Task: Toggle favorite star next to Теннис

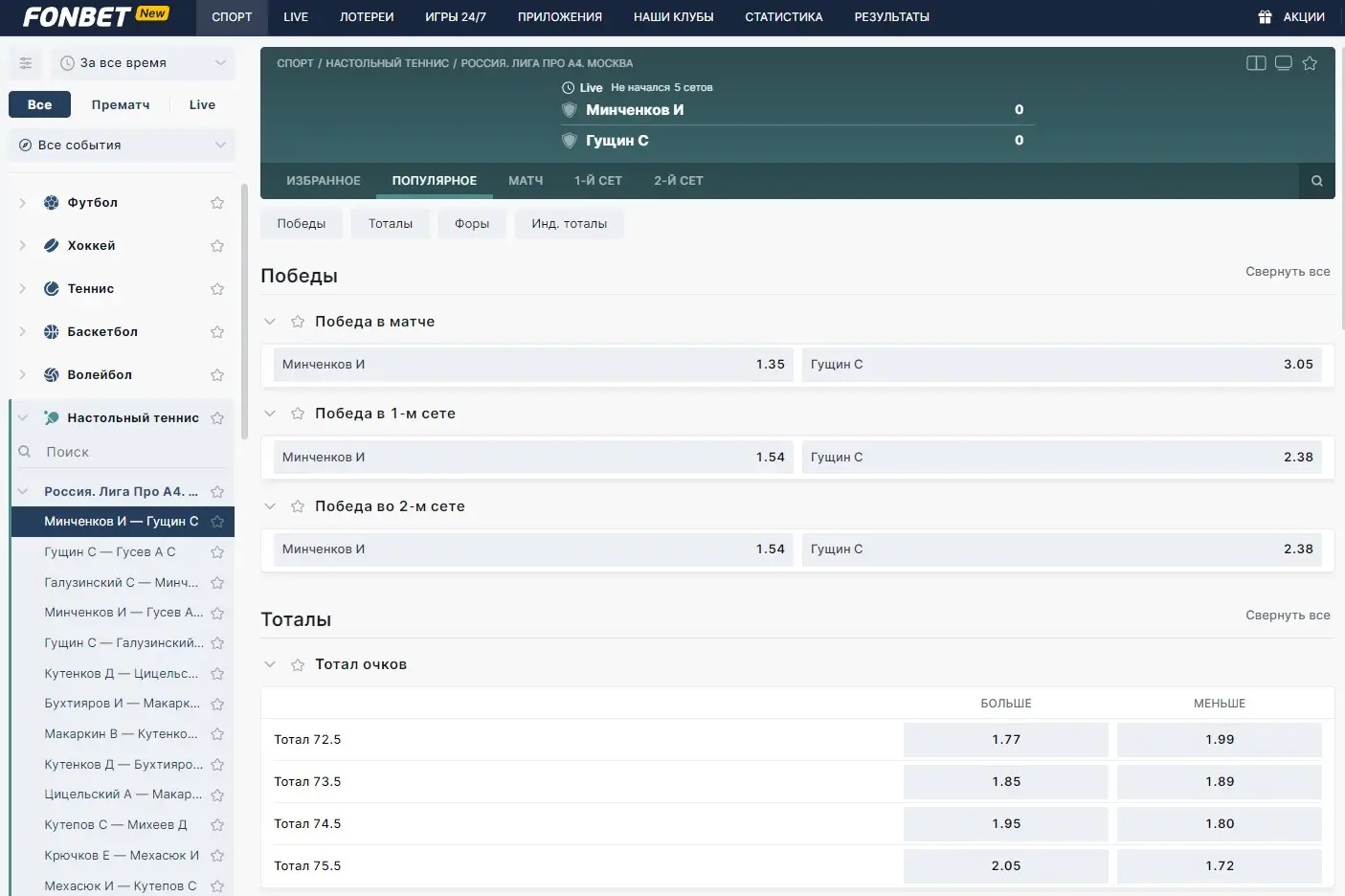Action: (x=217, y=289)
